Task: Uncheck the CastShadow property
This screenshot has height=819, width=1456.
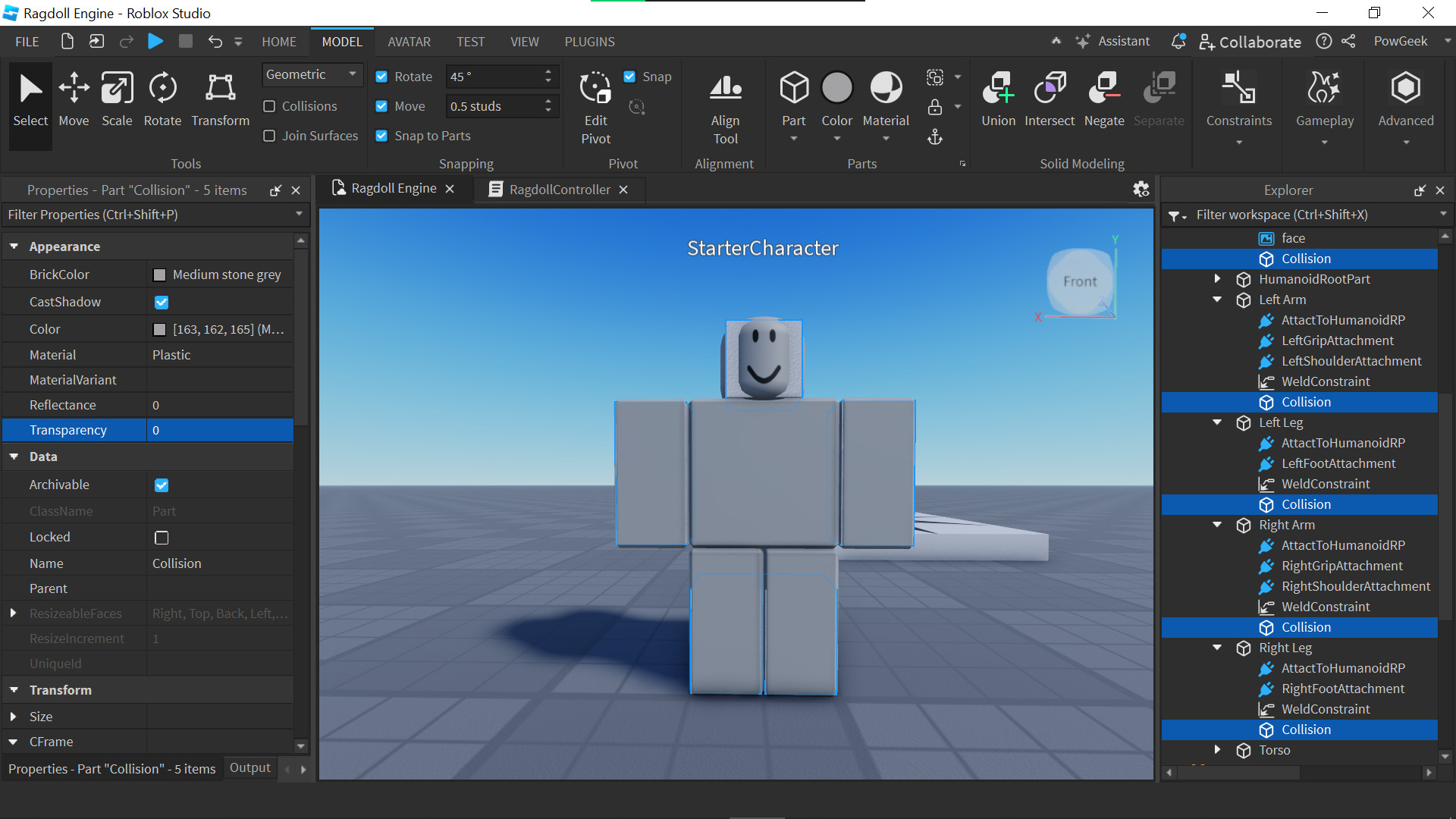Action: [x=162, y=302]
